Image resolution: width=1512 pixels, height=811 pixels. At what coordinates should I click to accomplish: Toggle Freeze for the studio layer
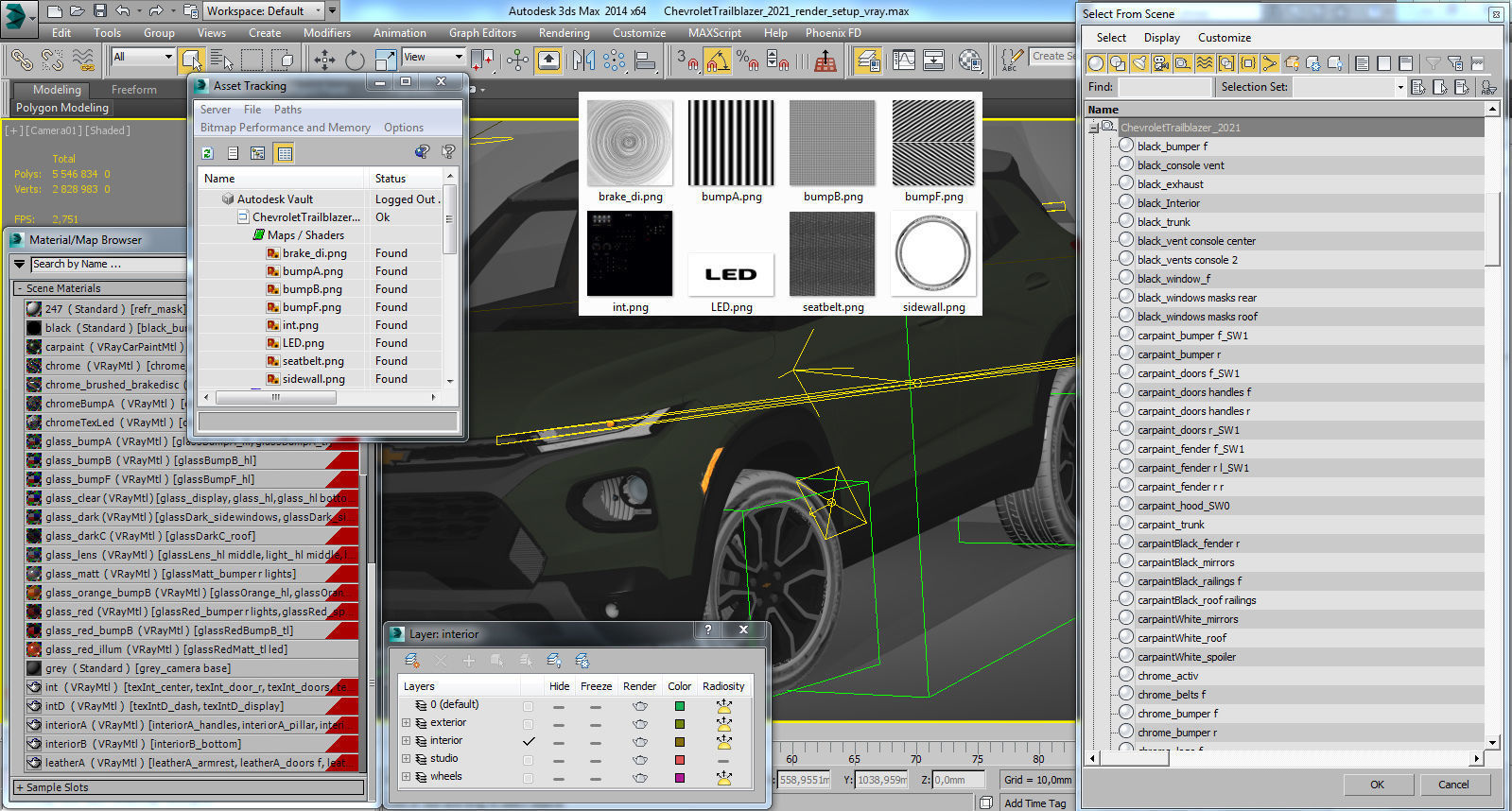point(595,760)
